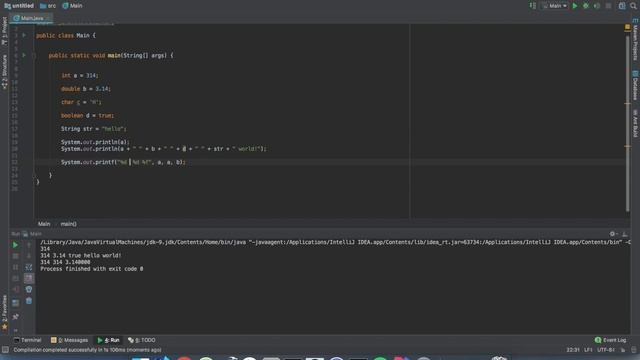Click the src folder breadcrumb

point(48,6)
